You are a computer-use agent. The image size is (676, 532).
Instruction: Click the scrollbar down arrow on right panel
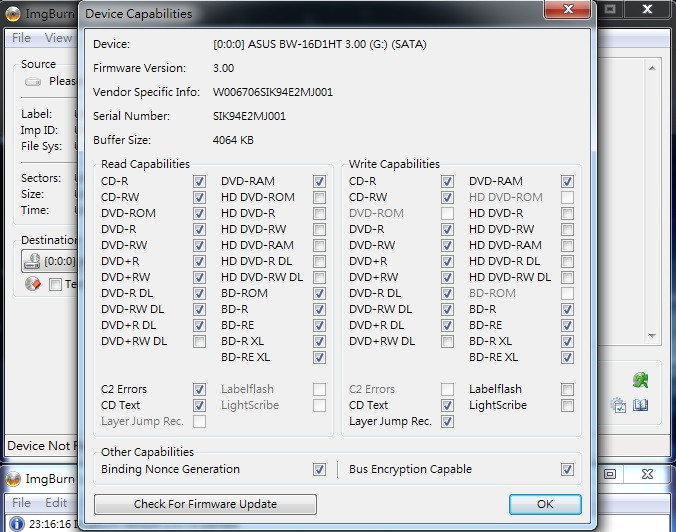652,336
